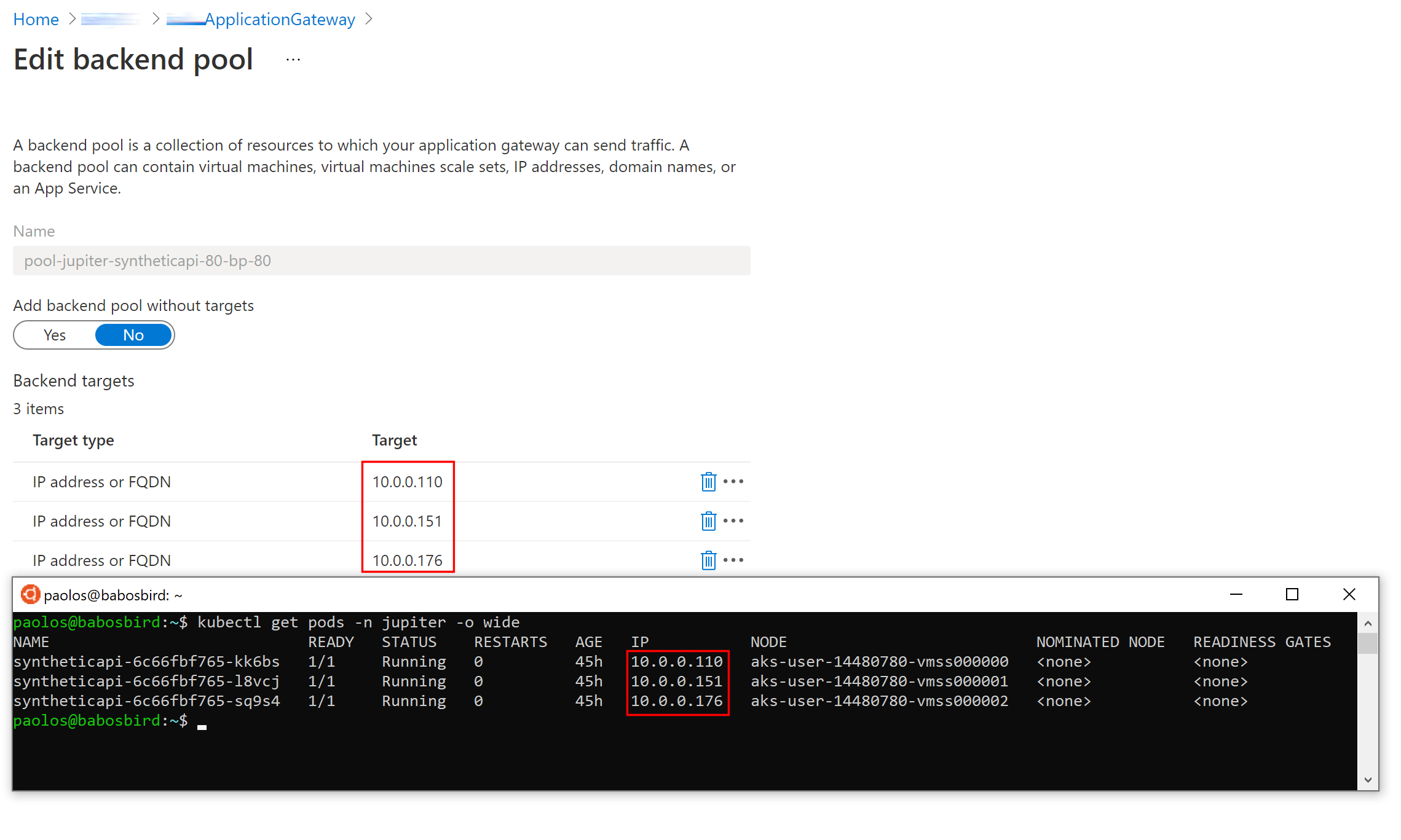Click the Target type column header
The height and width of the screenshot is (840, 1401).
tap(73, 440)
